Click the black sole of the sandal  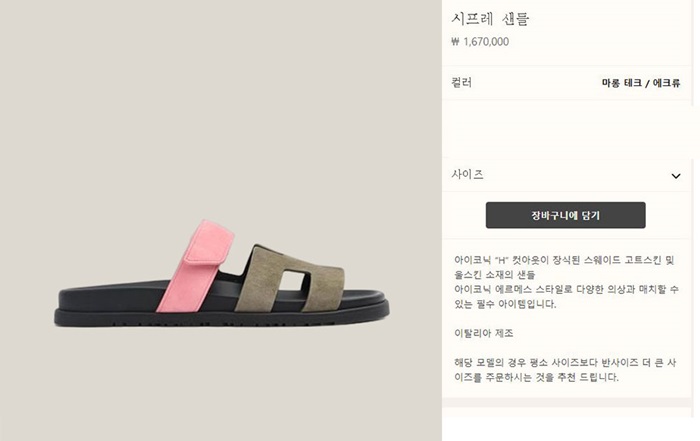tap(222, 316)
